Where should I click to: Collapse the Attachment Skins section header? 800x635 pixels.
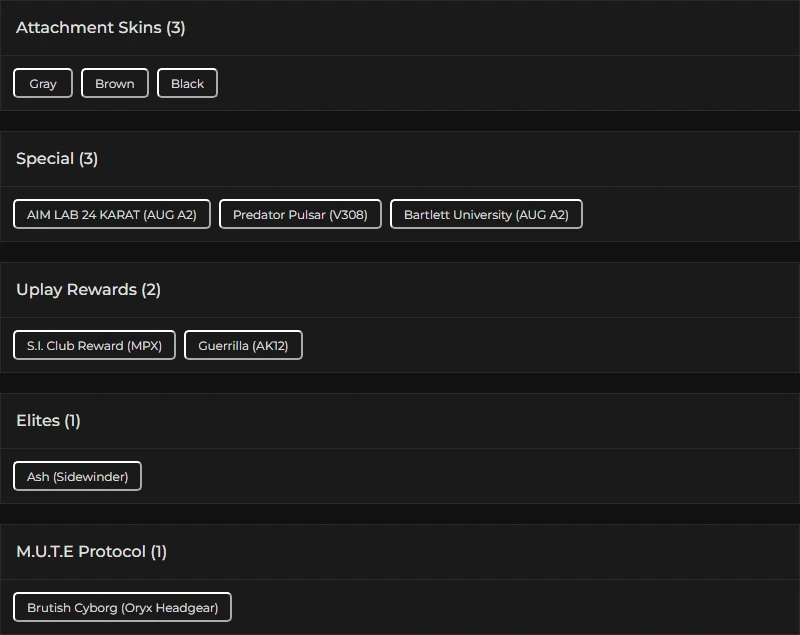[88, 28]
